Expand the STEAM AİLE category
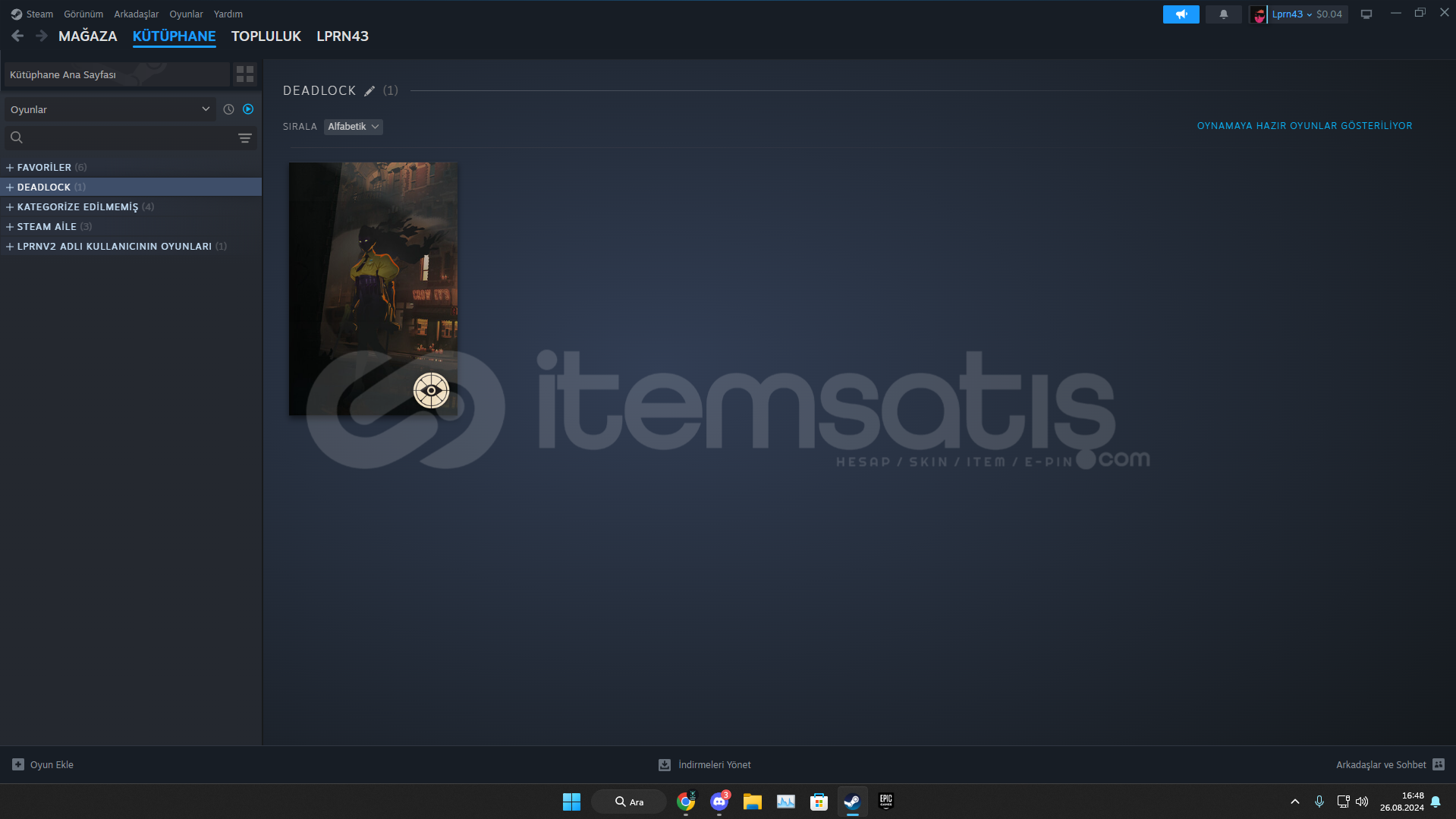The image size is (1456, 819). click(x=10, y=226)
